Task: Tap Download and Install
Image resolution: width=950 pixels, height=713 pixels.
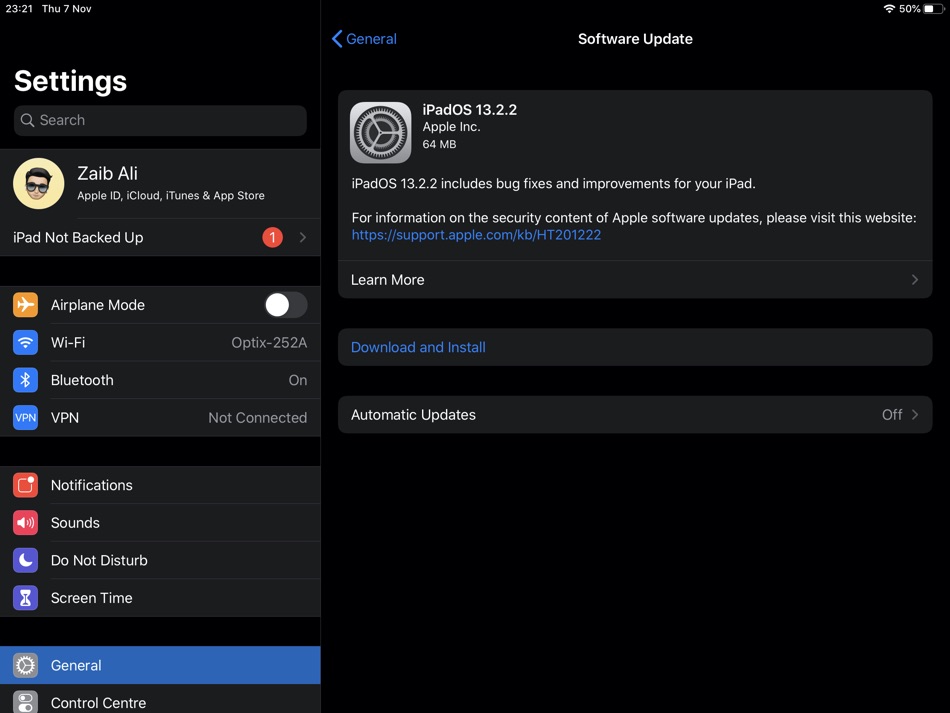Action: (x=418, y=347)
